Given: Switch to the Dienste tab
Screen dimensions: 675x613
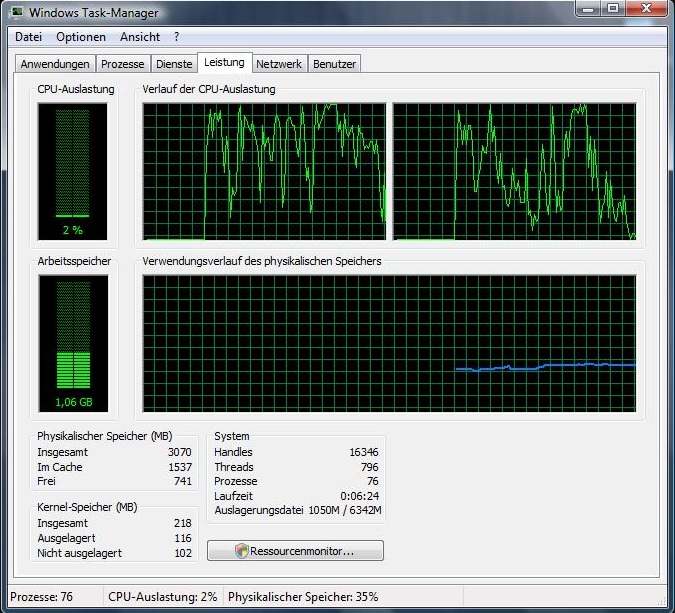Looking at the screenshot, I should click(x=174, y=64).
